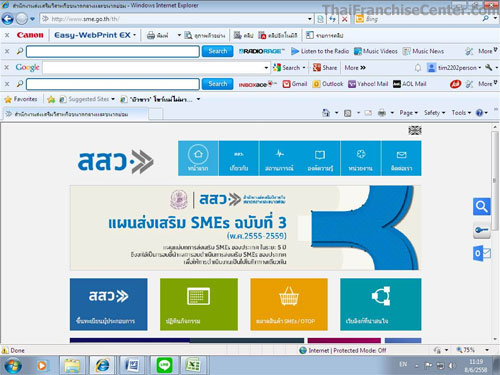Image resolution: width=500 pixels, height=375 pixels.
Task: Open the orange shopping basket SMEs/OTOP tile
Action: pos(289,304)
